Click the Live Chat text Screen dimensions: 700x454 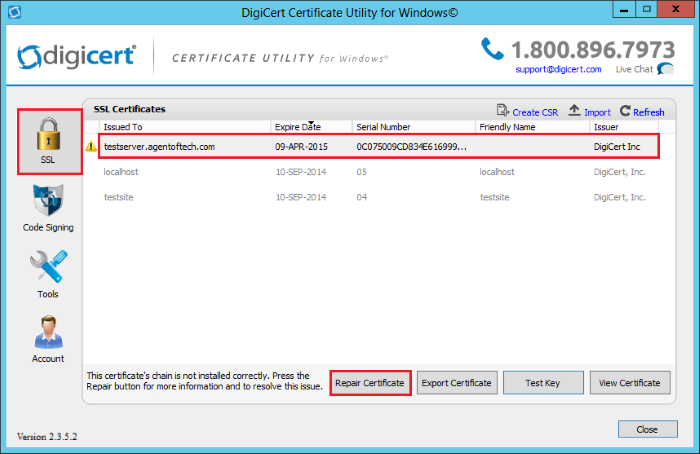(x=634, y=69)
